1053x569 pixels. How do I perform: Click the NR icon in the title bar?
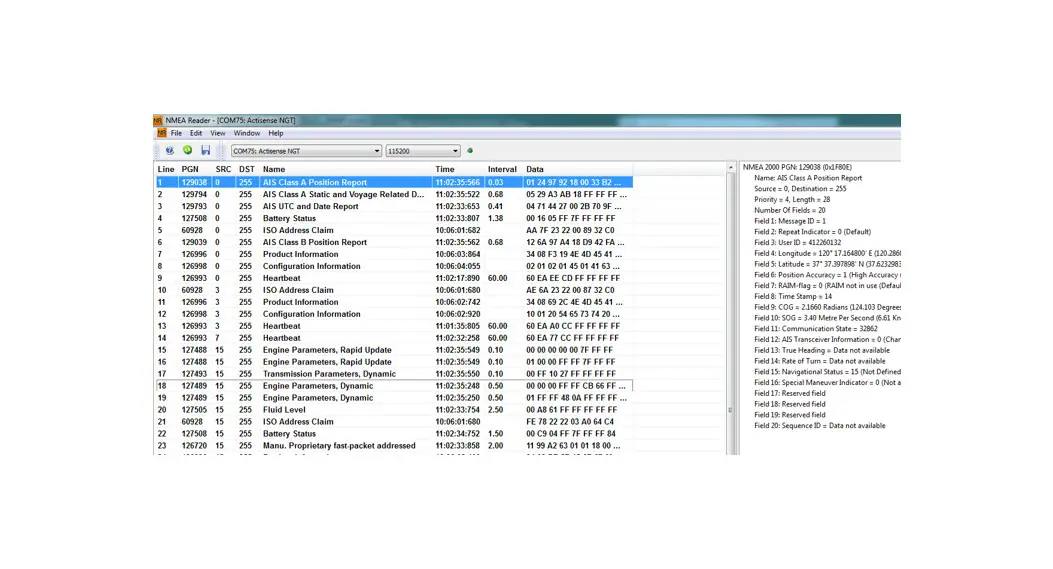[158, 120]
